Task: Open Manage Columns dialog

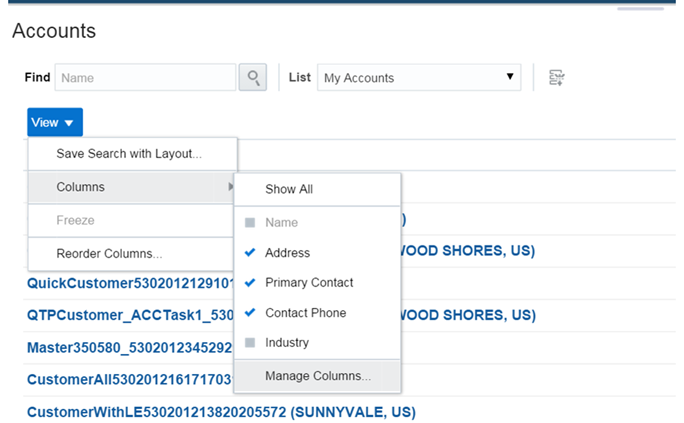Action: click(x=317, y=376)
